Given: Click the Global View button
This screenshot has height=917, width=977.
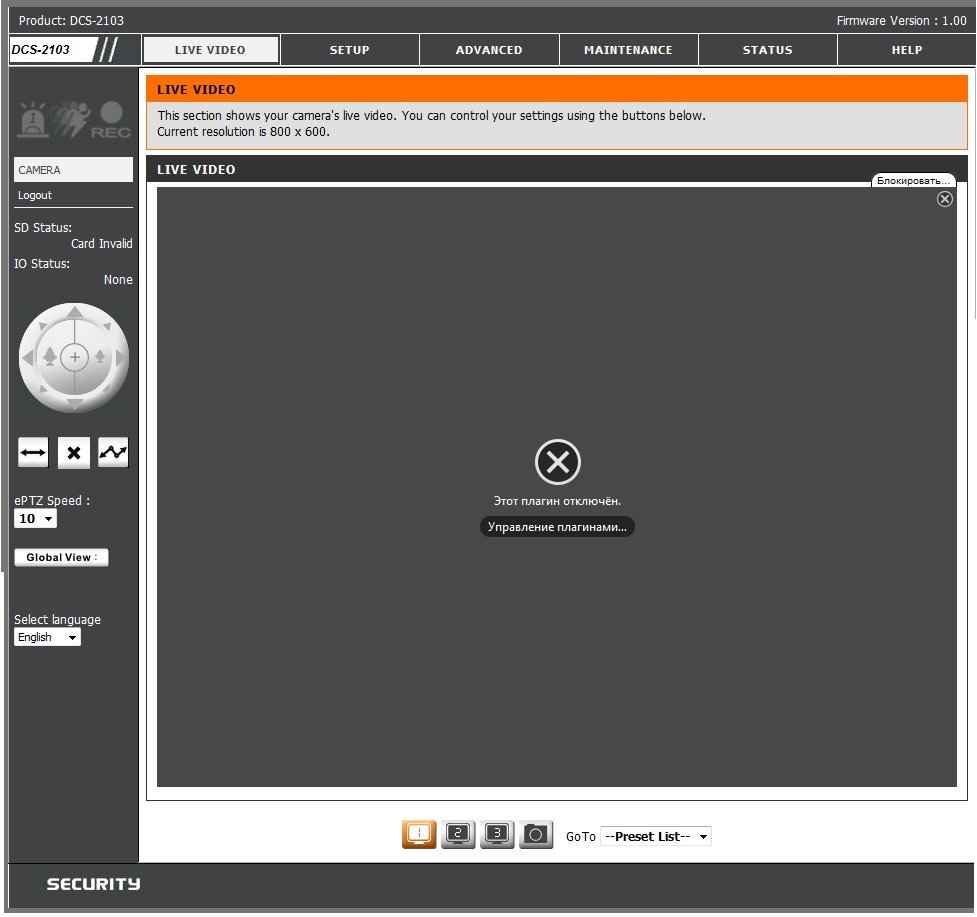Looking at the screenshot, I should point(61,558).
